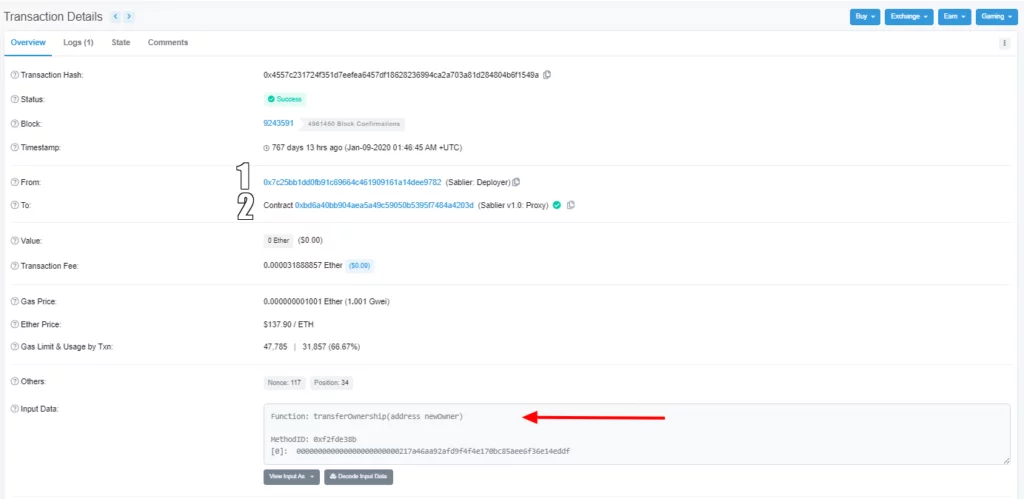Open block number 9243591 link
The height and width of the screenshot is (499, 1024).
[x=278, y=123]
